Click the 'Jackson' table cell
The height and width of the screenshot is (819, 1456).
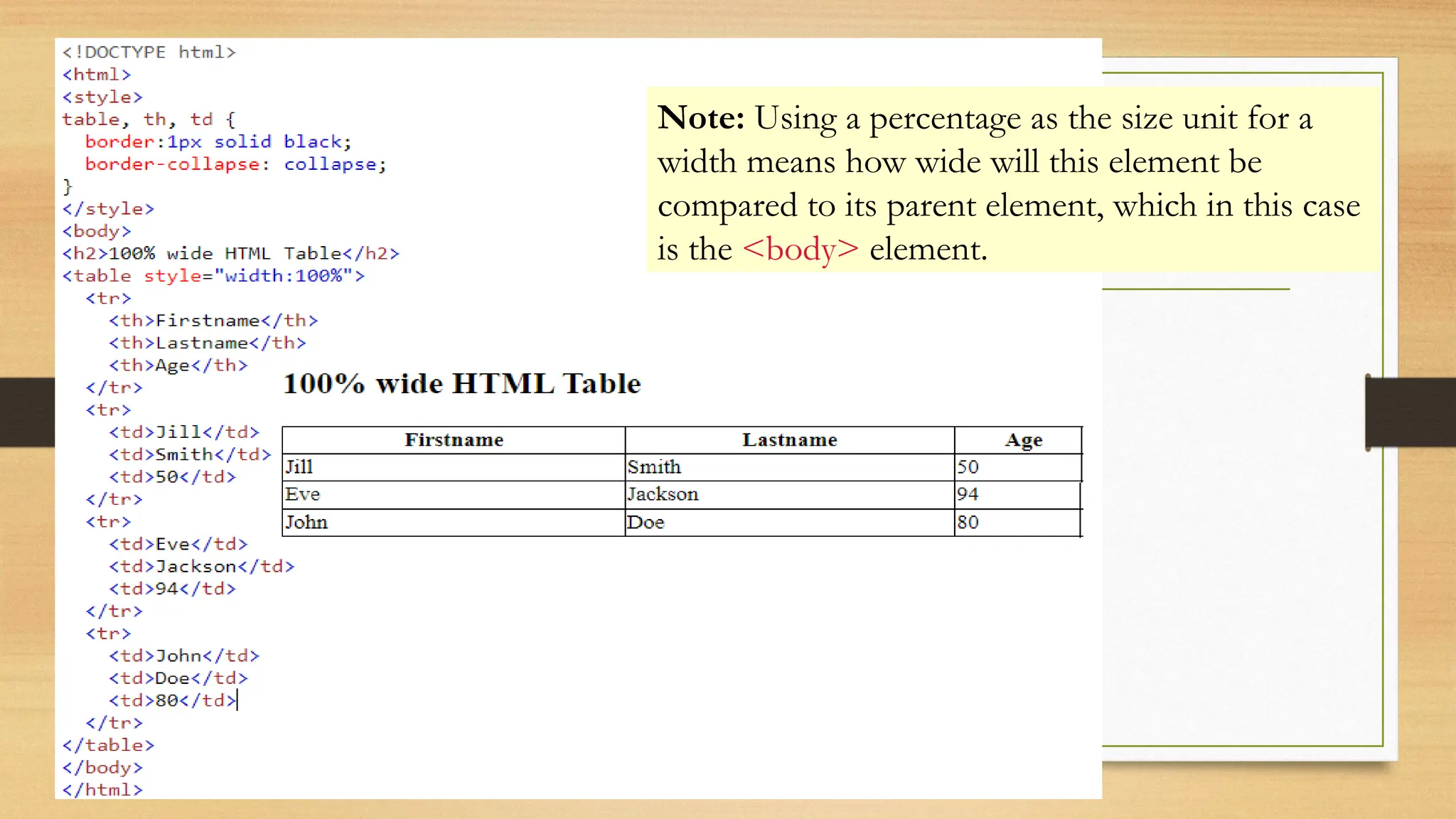point(790,495)
